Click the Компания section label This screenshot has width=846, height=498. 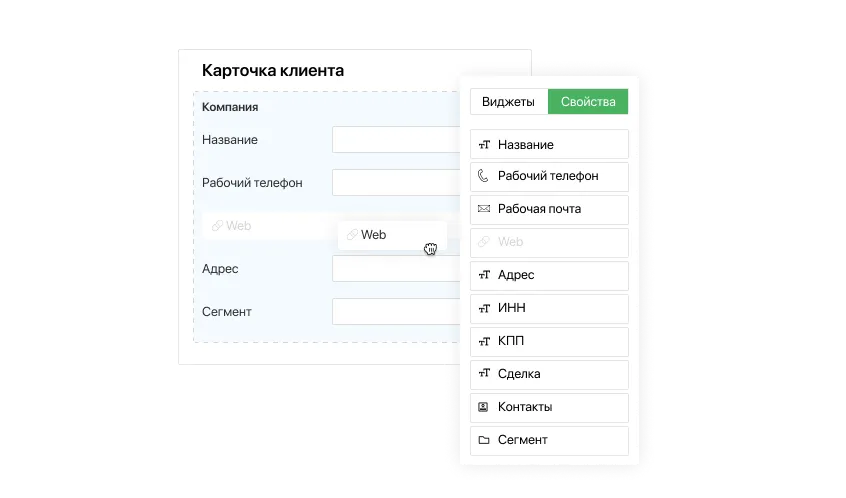coord(230,107)
